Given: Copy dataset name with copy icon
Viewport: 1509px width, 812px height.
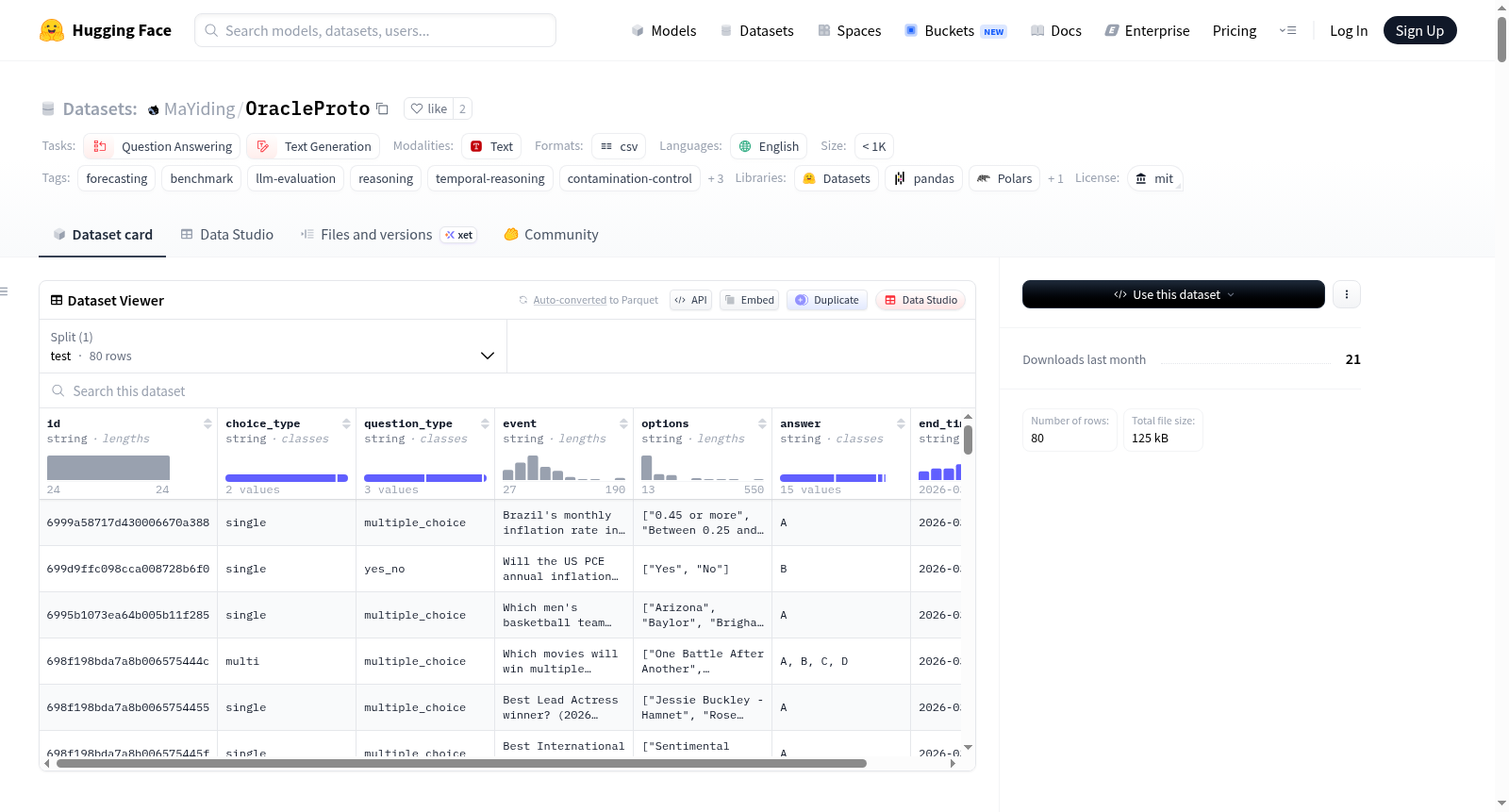Looking at the screenshot, I should point(382,108).
